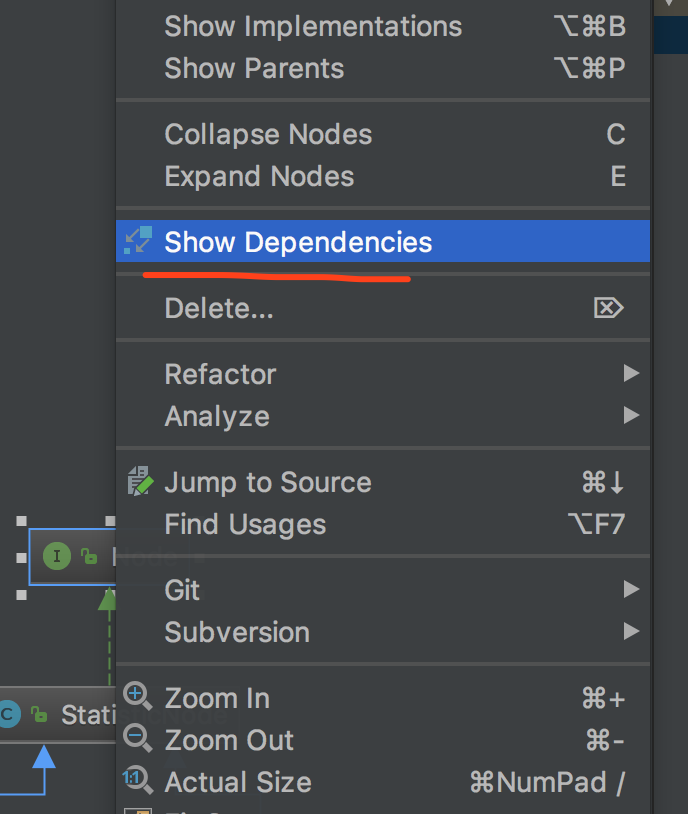688x814 pixels.
Task: Expand the Refactor submenu arrow
Action: 631,373
